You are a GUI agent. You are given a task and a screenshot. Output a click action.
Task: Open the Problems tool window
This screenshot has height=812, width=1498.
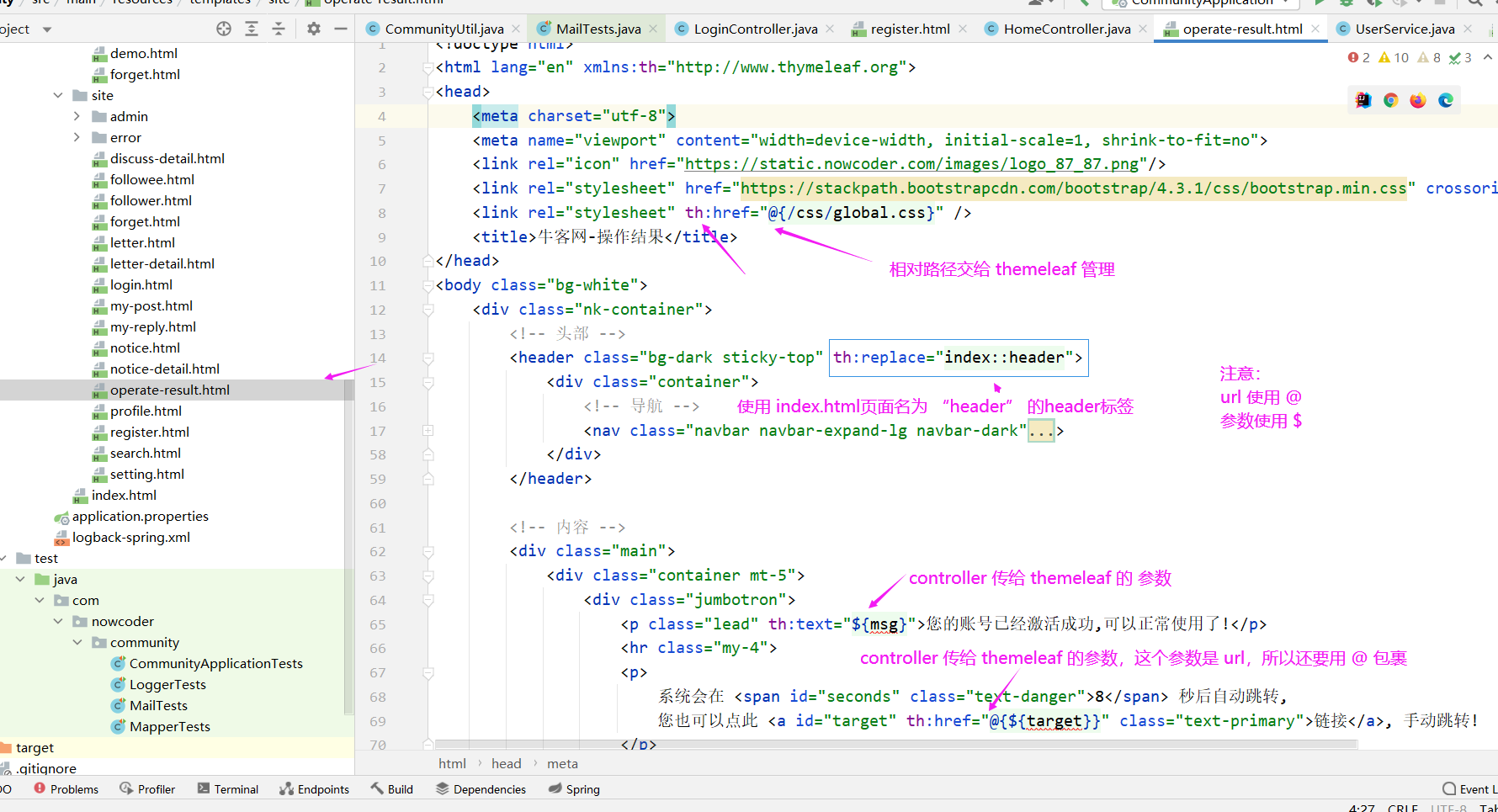click(66, 789)
